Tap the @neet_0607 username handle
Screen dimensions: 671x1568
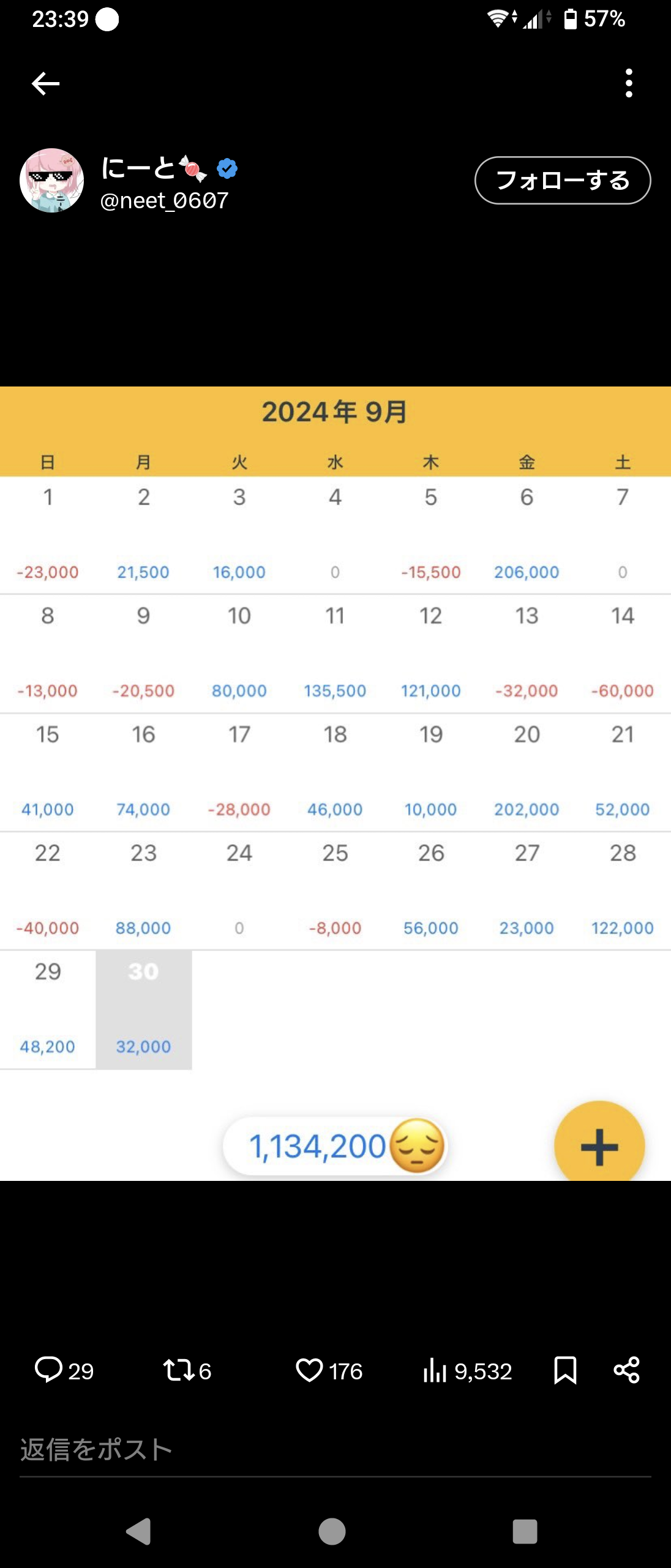click(164, 201)
